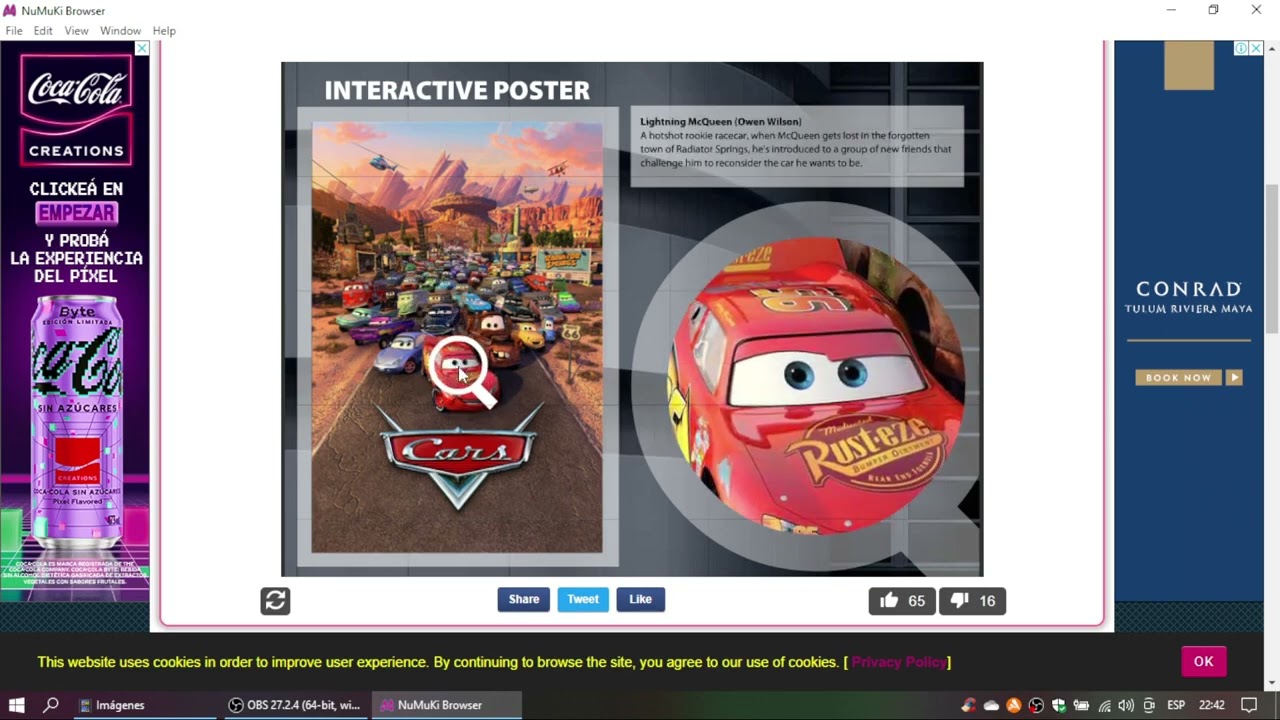The image size is (1280, 720).
Task: Click NuMuKi Browser taskbar button
Action: pyautogui.click(x=447, y=705)
